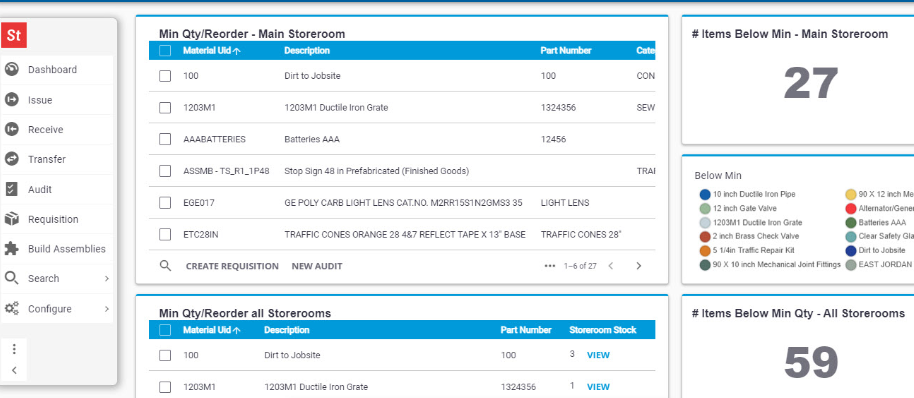The image size is (914, 398).
Task: Go to previous page of results
Action: tap(610, 266)
